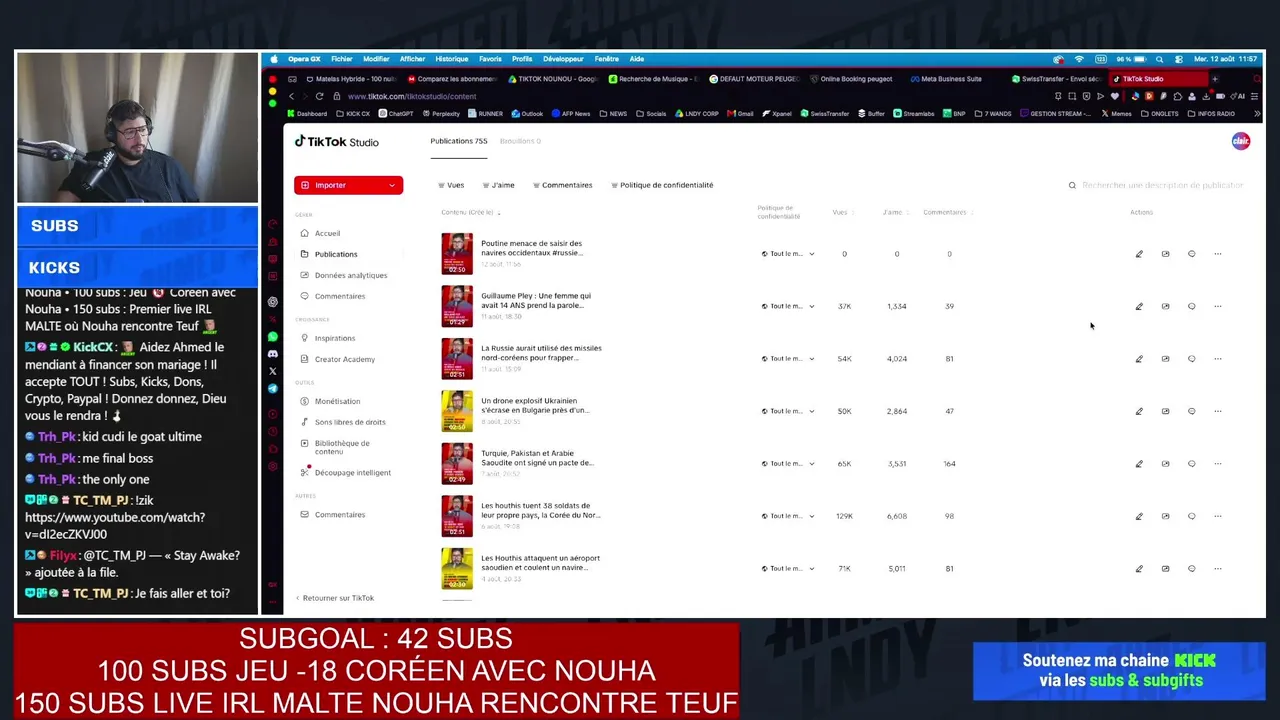Edit the Guillaume Pley post
The width and height of the screenshot is (1280, 720).
coord(1139,306)
